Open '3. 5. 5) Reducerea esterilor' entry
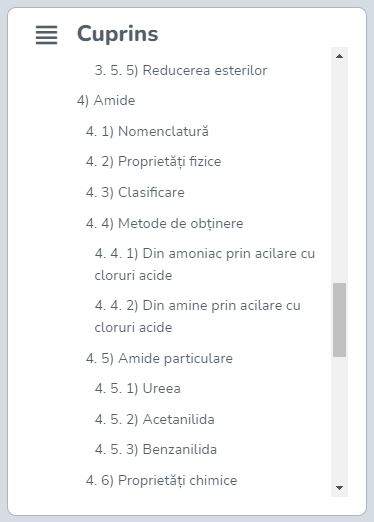This screenshot has height=522, width=374. [x=181, y=70]
